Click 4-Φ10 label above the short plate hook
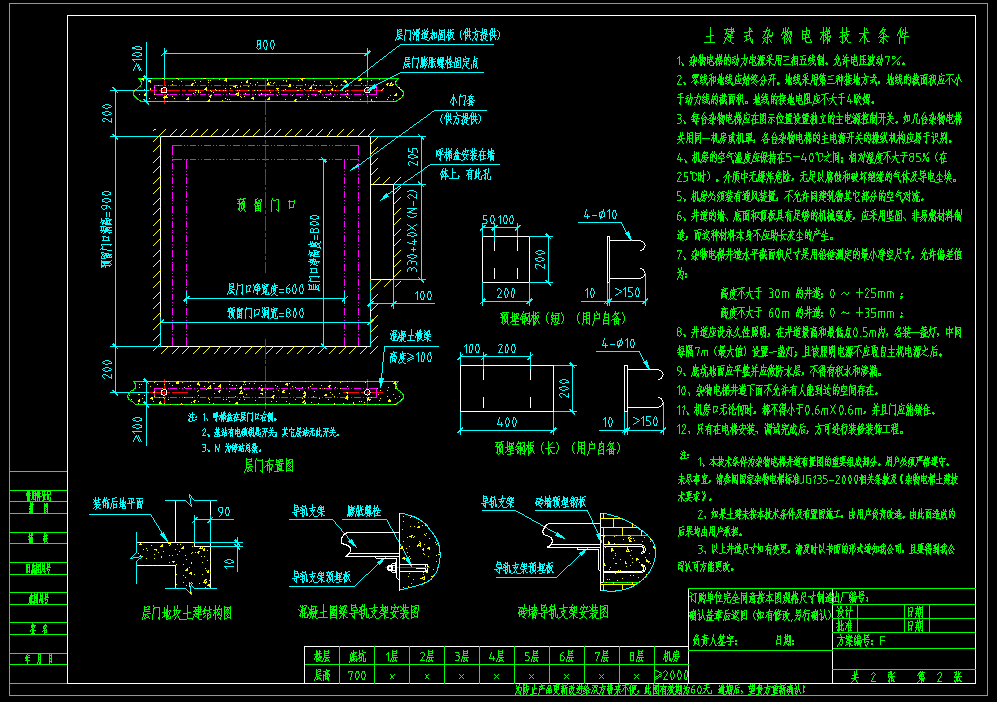The height and width of the screenshot is (702, 997). [x=600, y=215]
